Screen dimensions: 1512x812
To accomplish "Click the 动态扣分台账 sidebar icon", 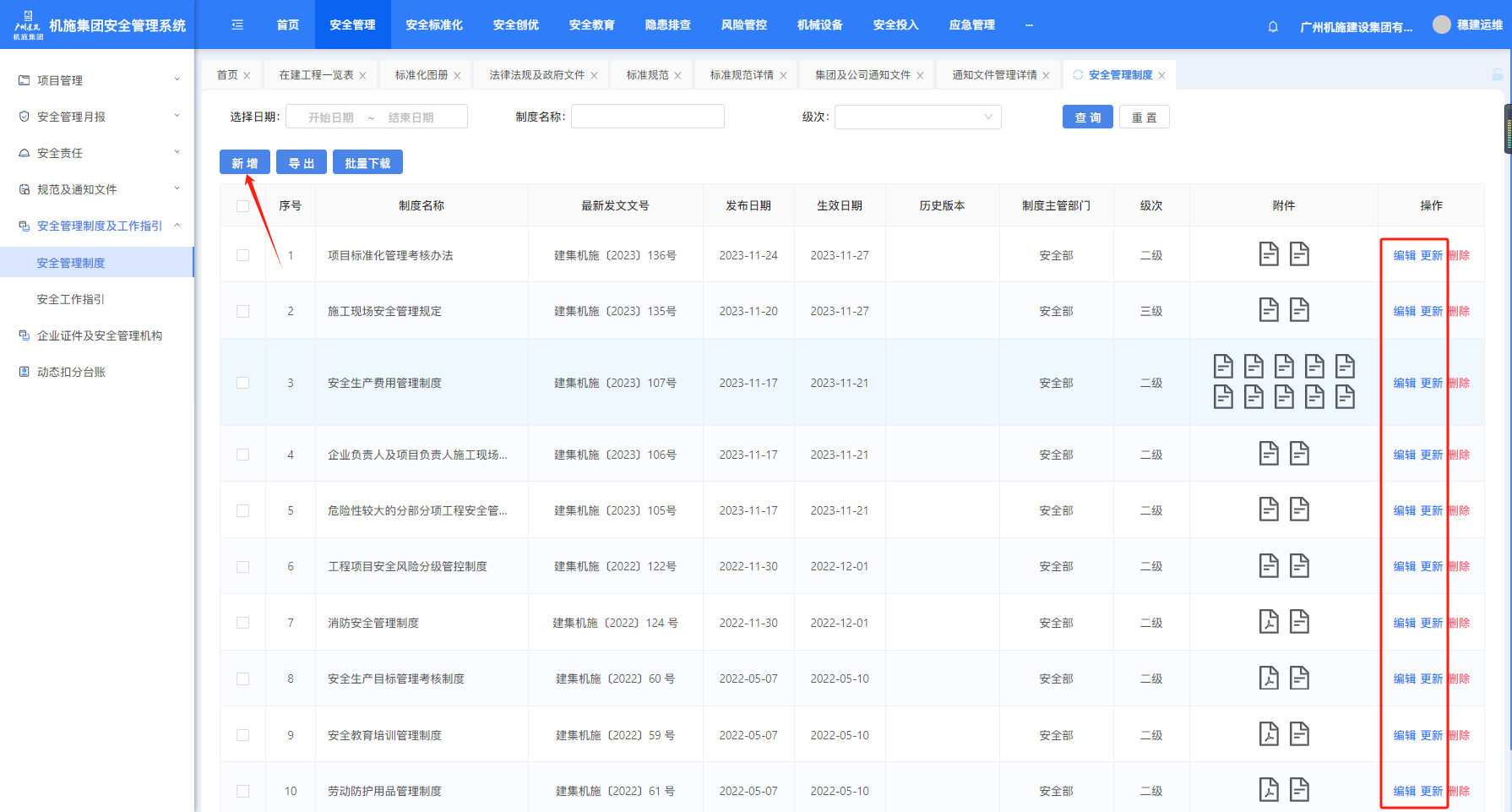I will [24, 372].
